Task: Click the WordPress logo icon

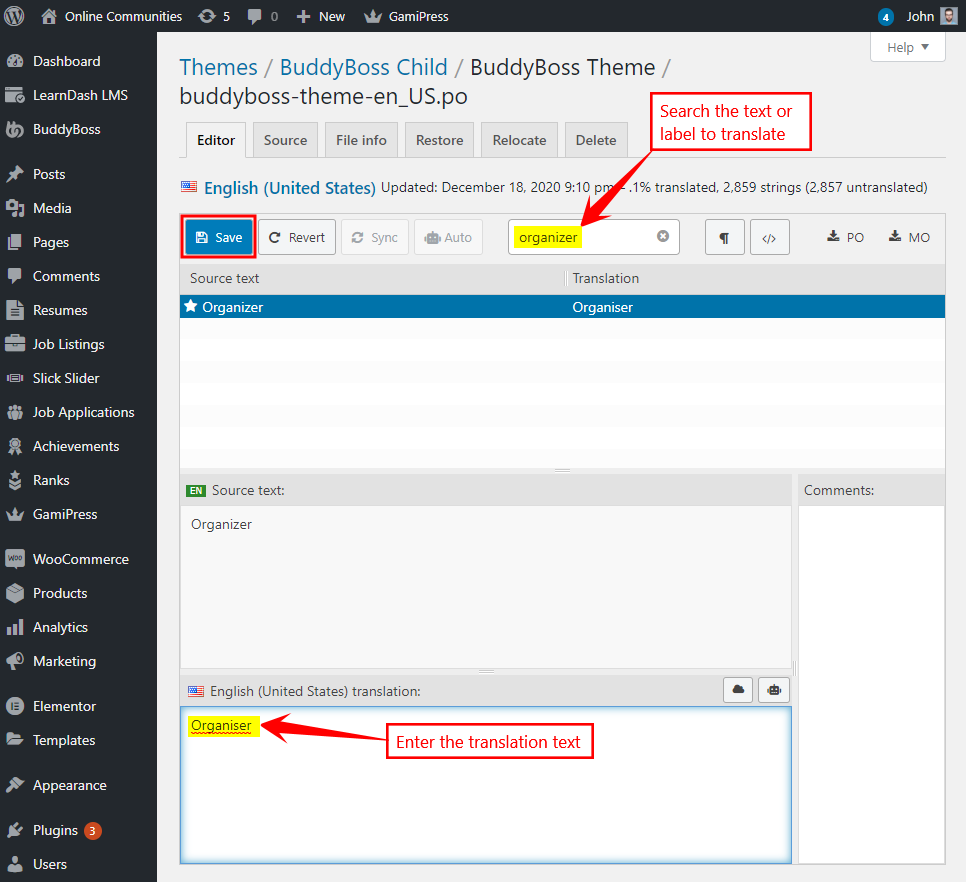Action: pyautogui.click(x=14, y=16)
